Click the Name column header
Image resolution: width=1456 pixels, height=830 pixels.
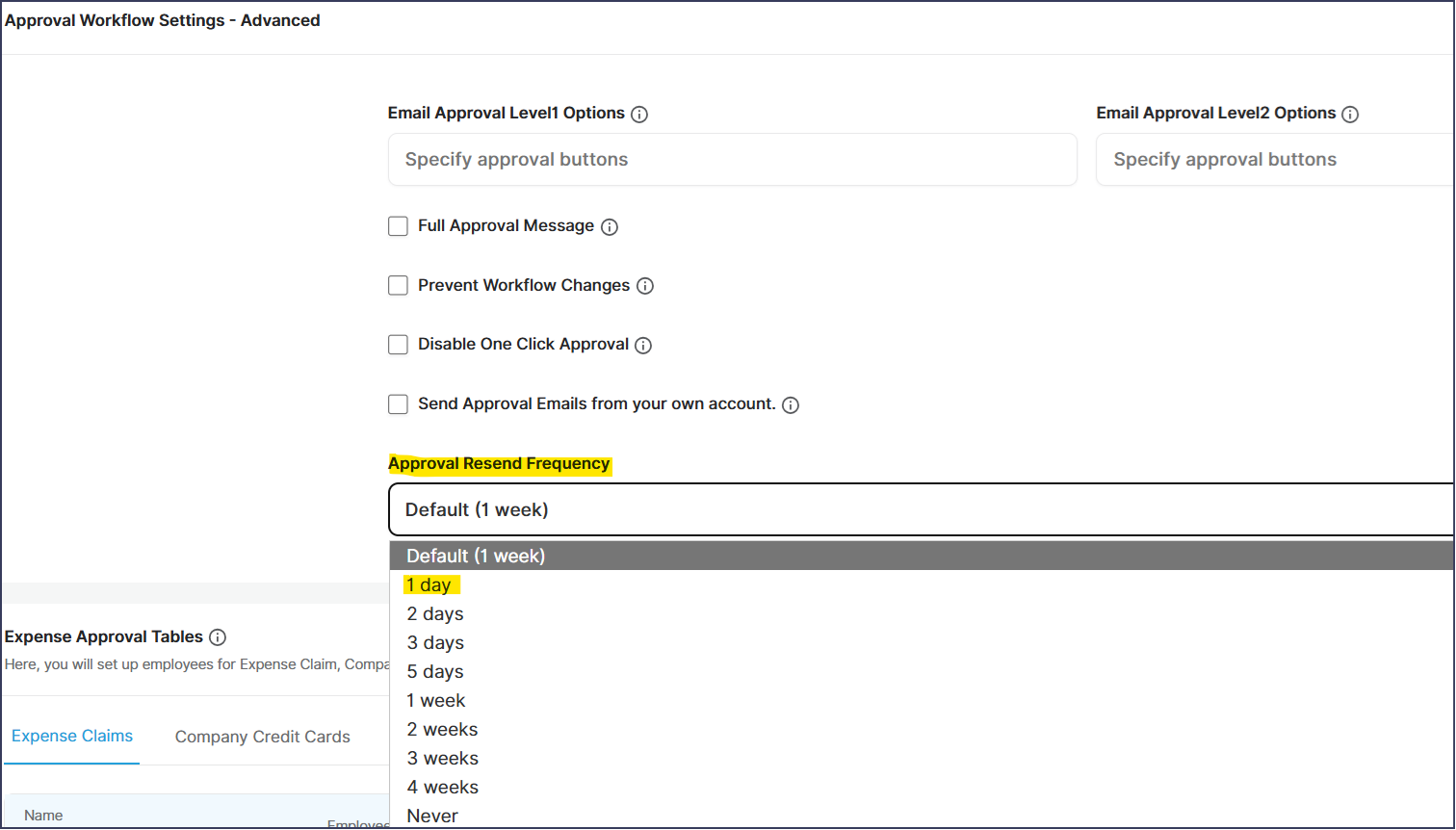(43, 816)
